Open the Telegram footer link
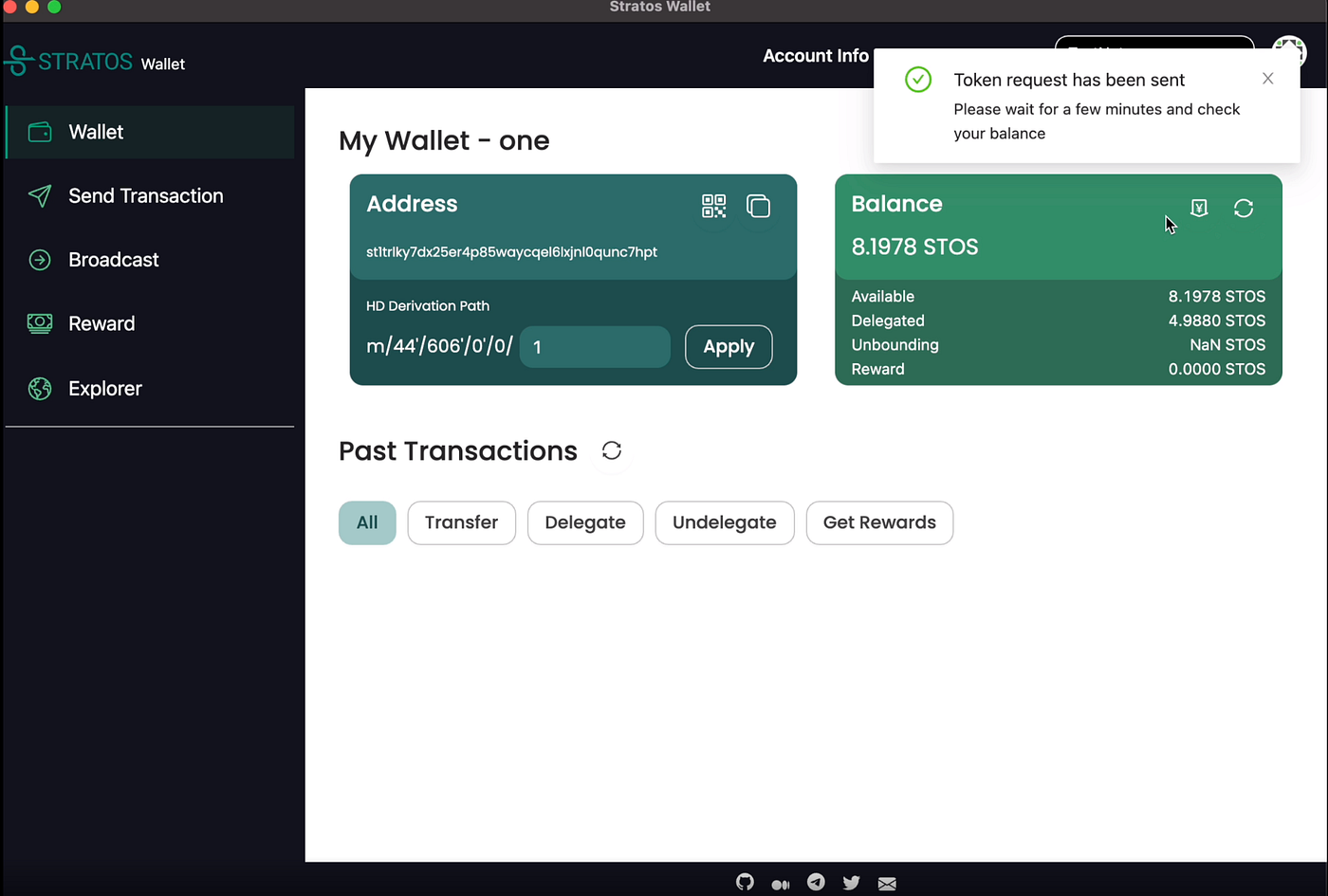Viewport: 1328px width, 896px height. [x=816, y=882]
